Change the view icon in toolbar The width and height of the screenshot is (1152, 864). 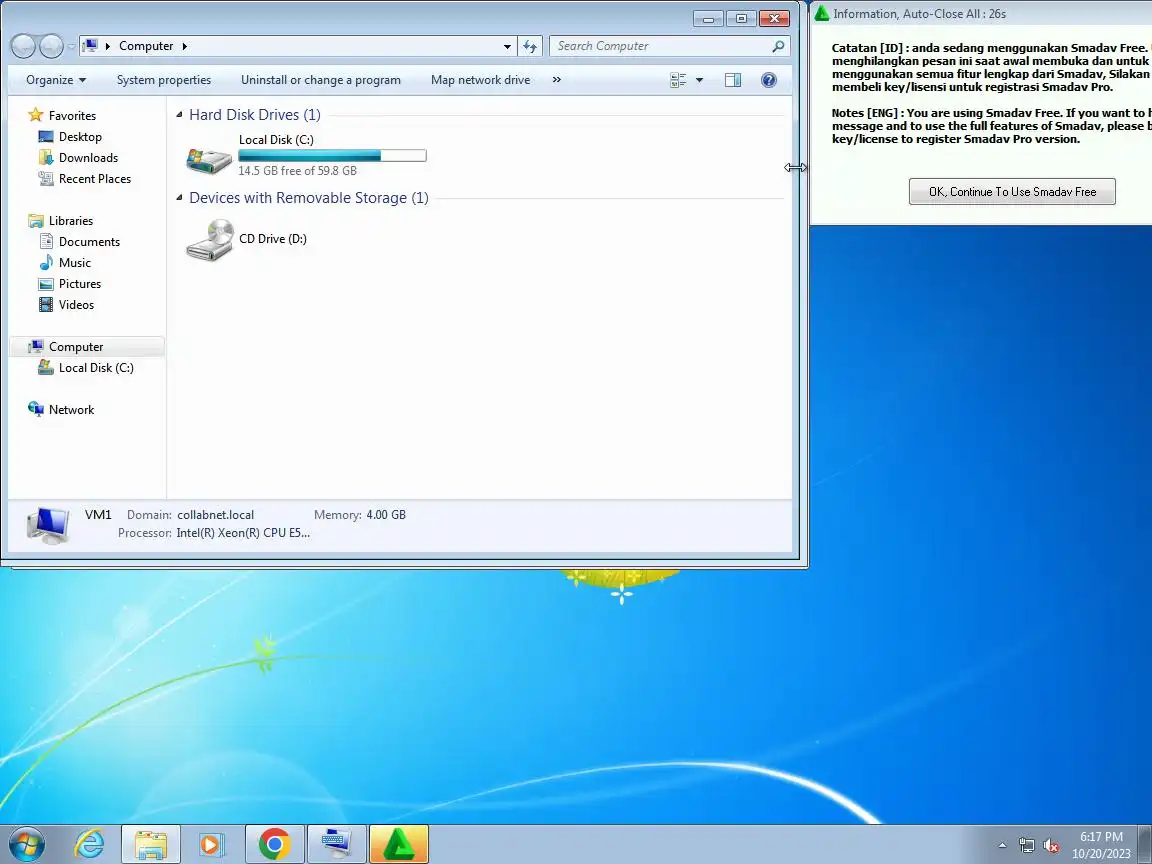point(678,80)
